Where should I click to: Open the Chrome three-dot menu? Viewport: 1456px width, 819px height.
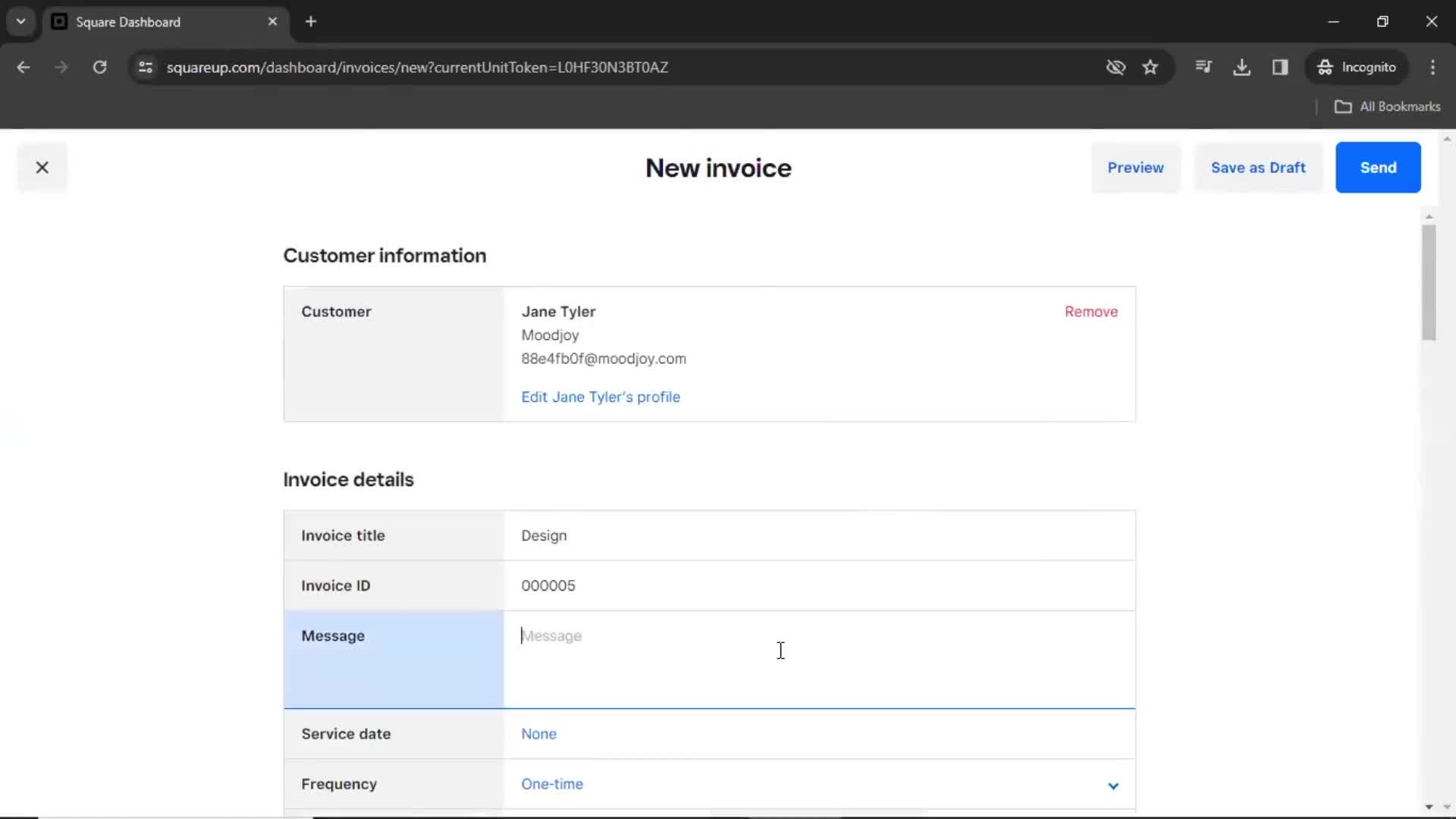pos(1432,67)
